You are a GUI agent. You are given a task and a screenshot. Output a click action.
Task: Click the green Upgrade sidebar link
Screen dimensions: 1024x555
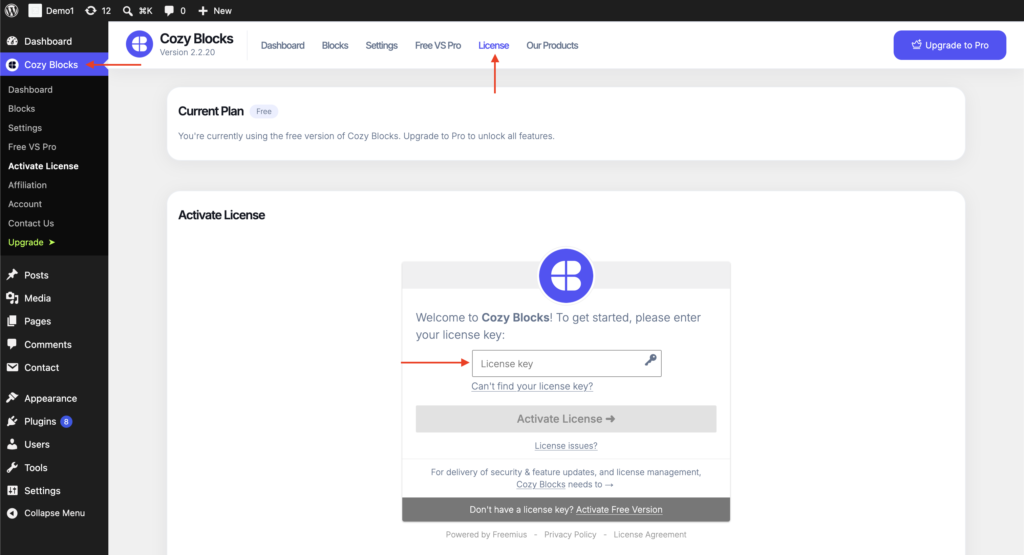pyautogui.click(x=31, y=242)
